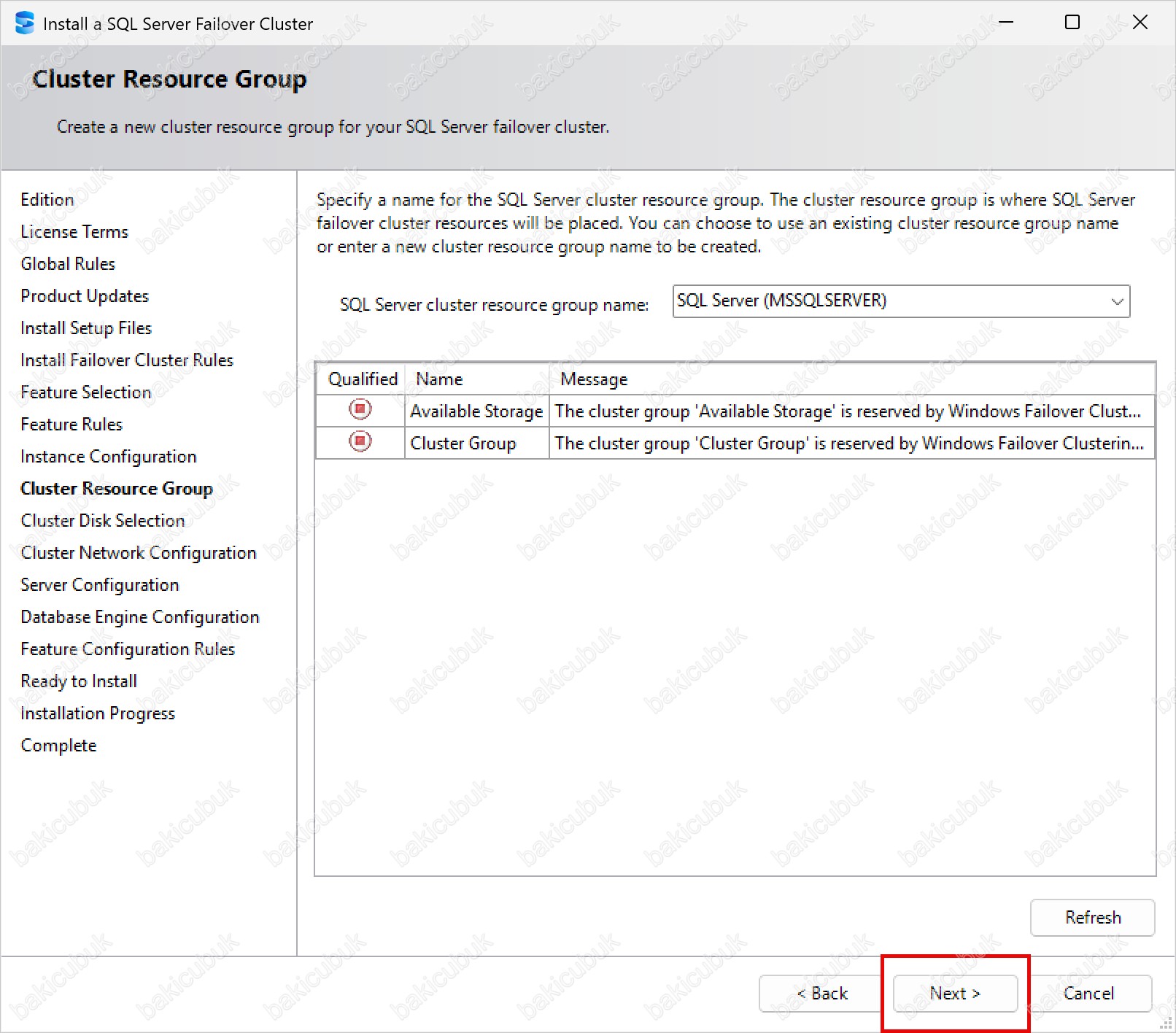Viewport: 1176px width, 1033px height.
Task: Click the red unqualified icon for Available Storage
Action: click(x=360, y=410)
